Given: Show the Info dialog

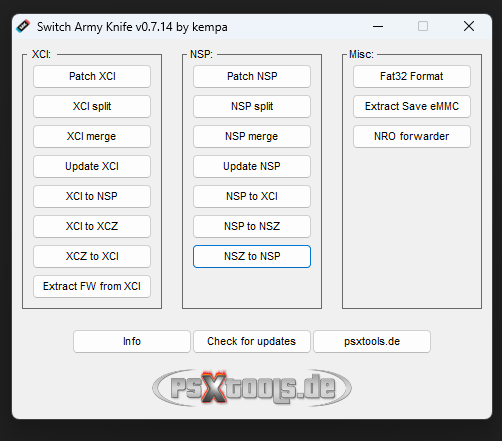Looking at the screenshot, I should point(132,341).
